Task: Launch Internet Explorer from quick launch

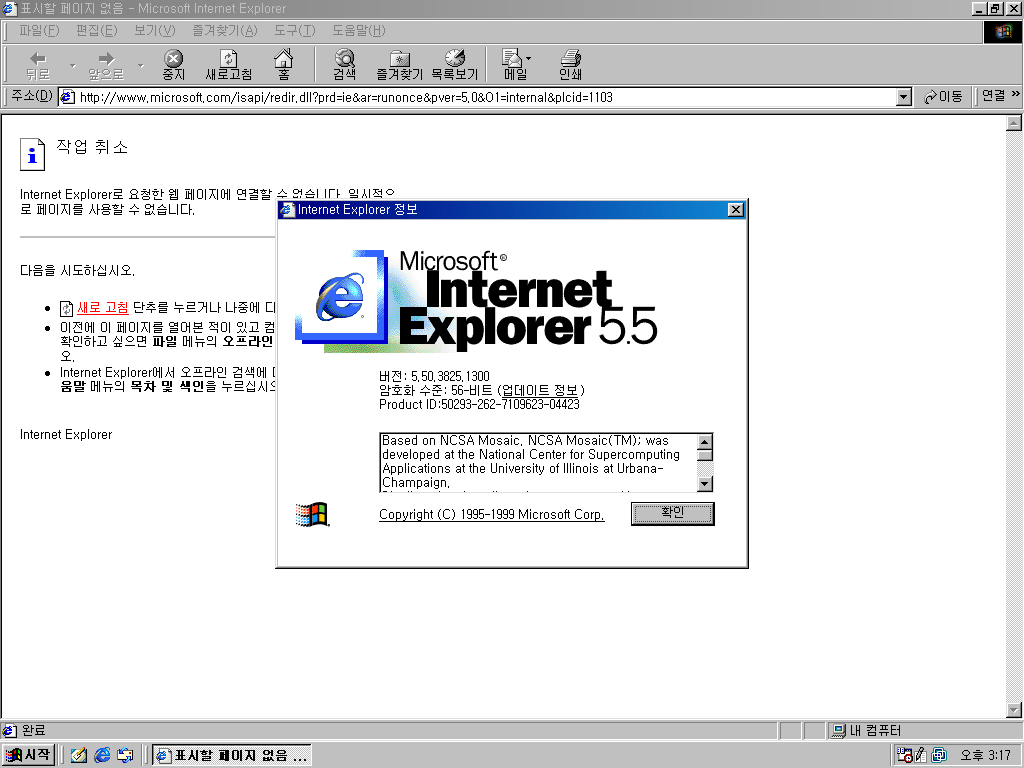Action: 102,755
